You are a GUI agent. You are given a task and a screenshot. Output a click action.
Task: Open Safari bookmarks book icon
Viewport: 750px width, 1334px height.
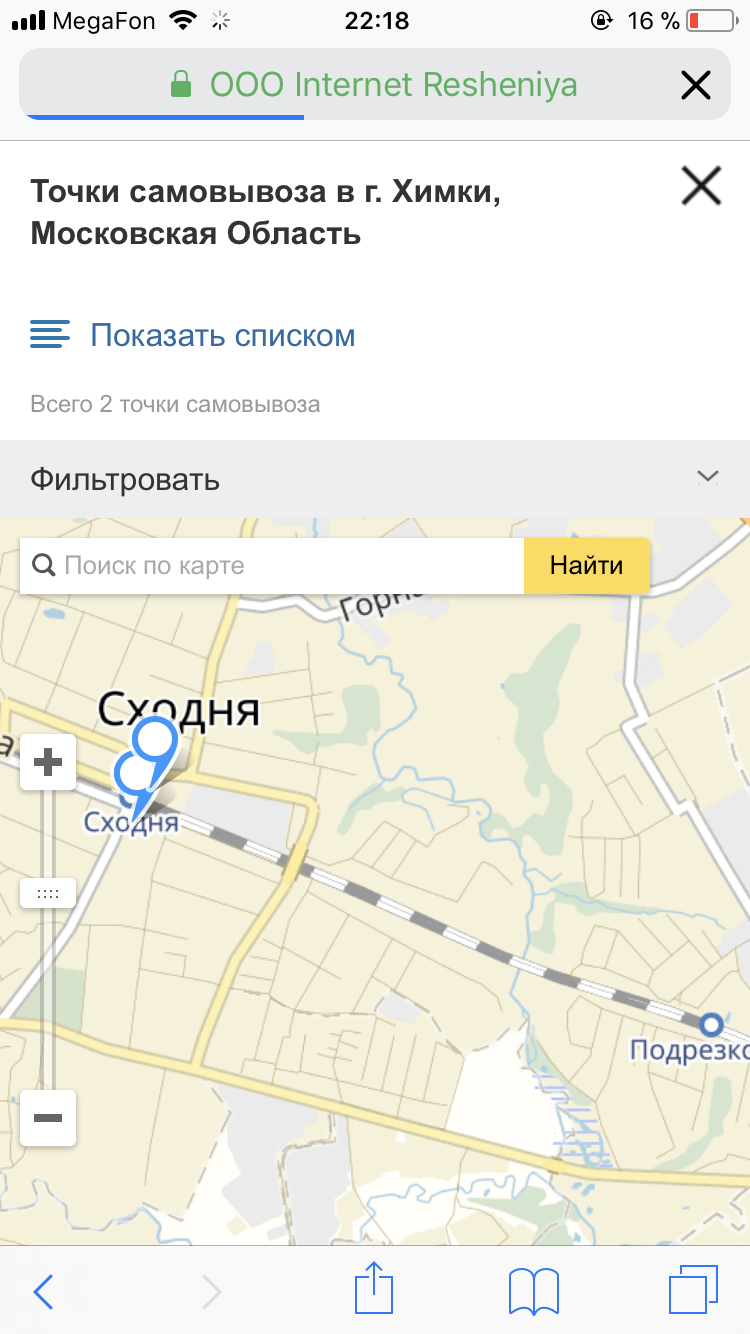[x=534, y=1291]
